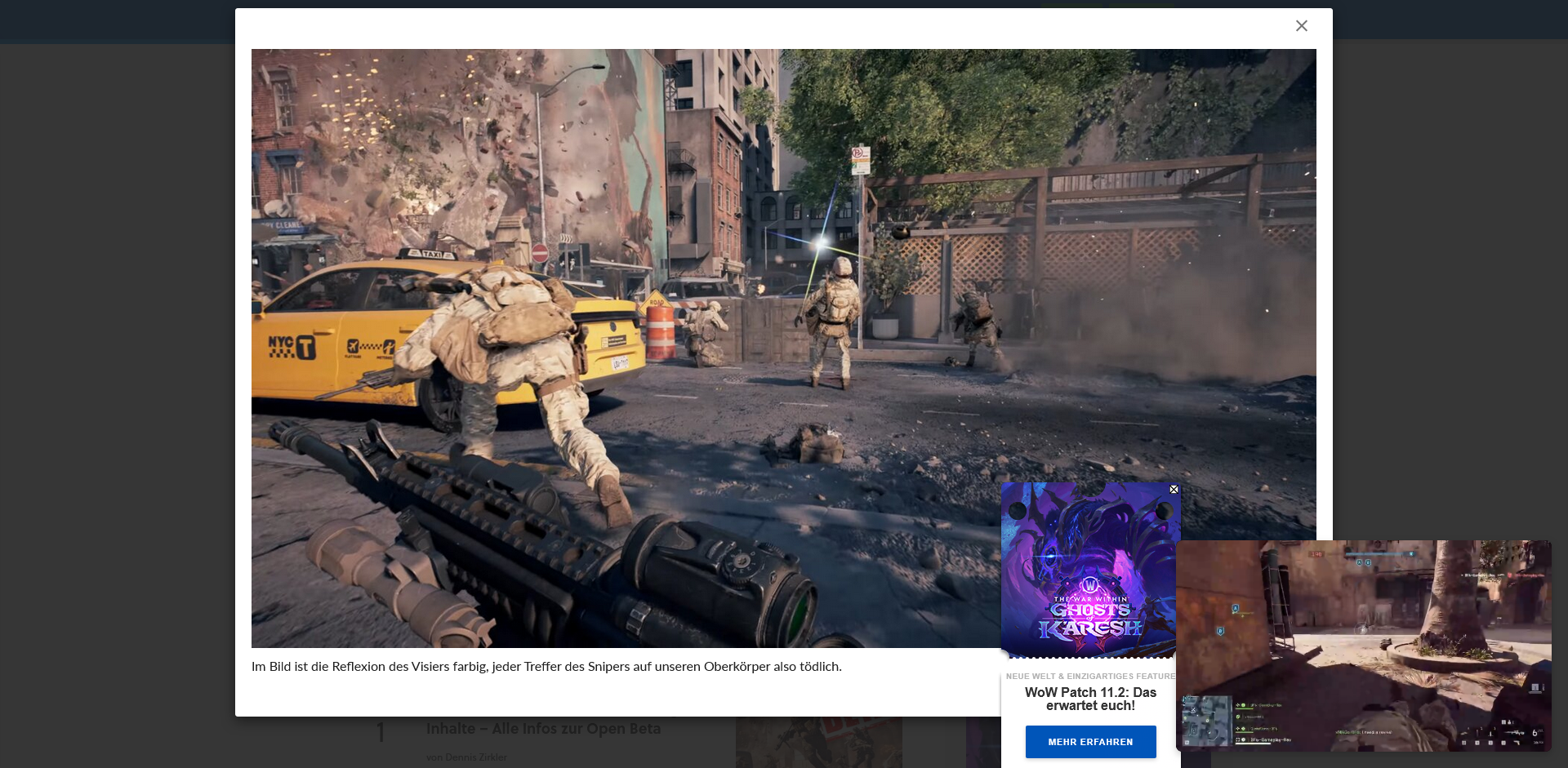Click the image caption starting 'Im Bild ist'
Viewport: 1568px width, 768px height.
pos(546,666)
